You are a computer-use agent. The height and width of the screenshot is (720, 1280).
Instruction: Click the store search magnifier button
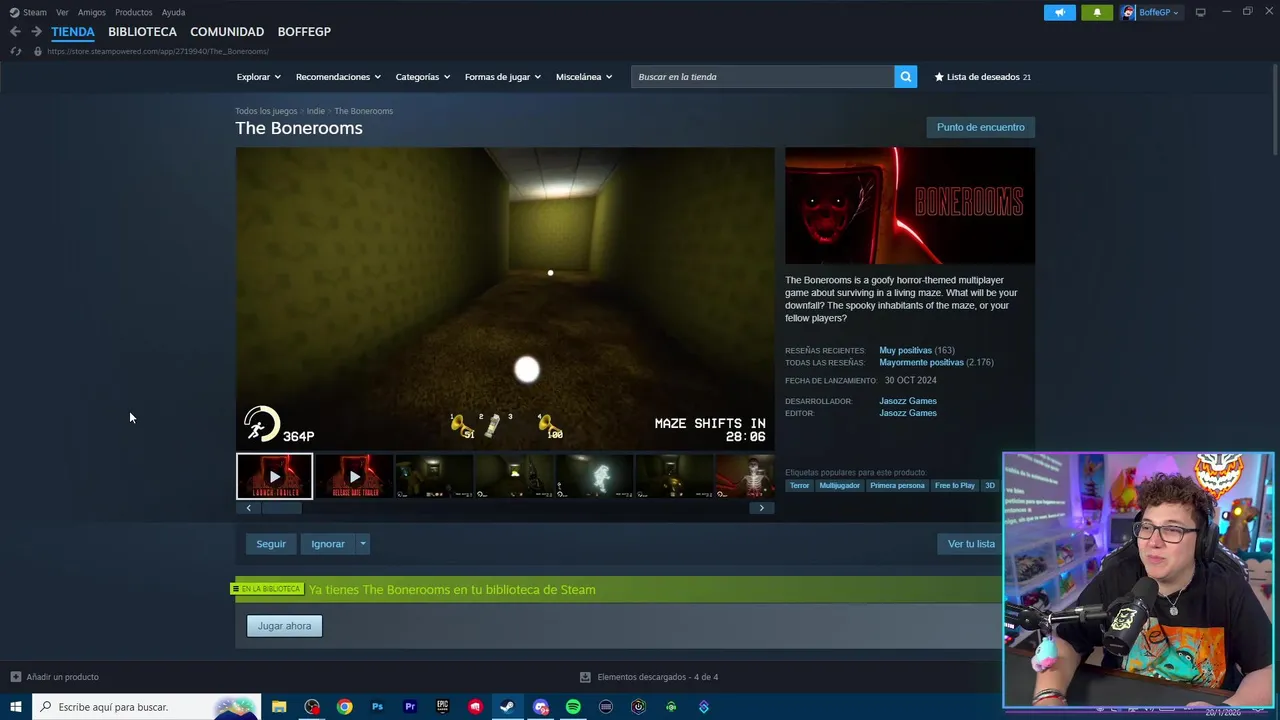point(905,77)
